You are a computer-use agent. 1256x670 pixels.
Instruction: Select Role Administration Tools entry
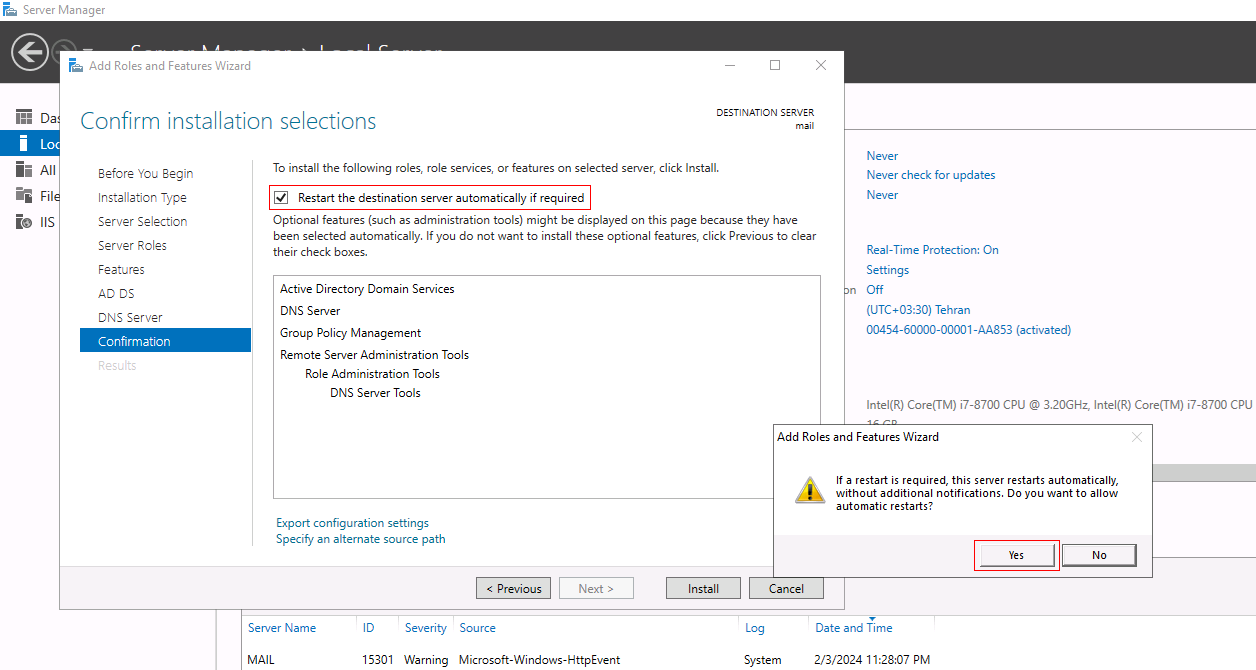click(x=372, y=374)
